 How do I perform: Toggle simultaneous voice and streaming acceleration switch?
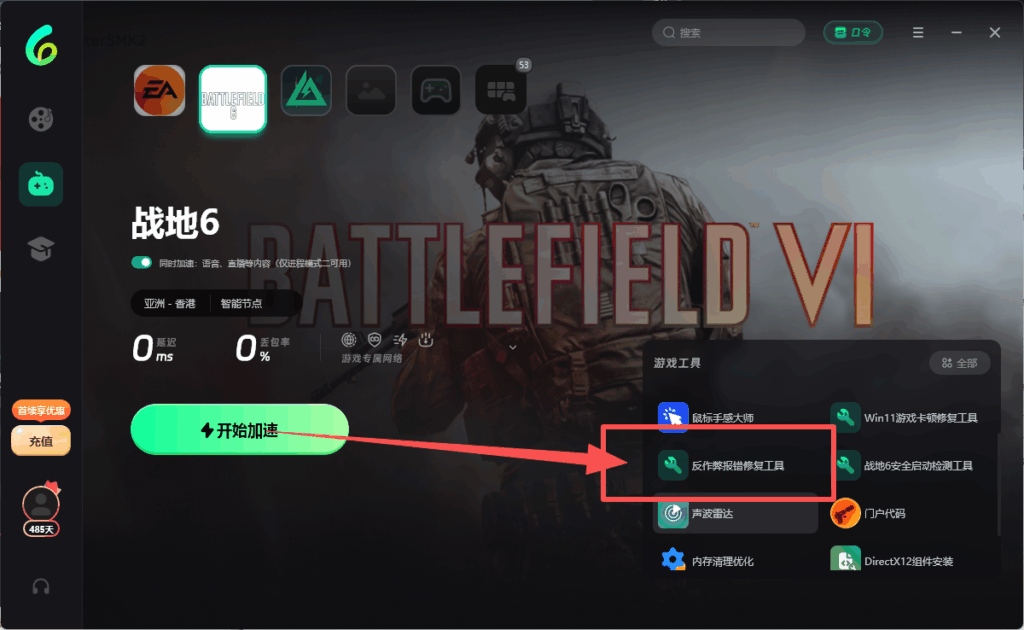[x=141, y=262]
